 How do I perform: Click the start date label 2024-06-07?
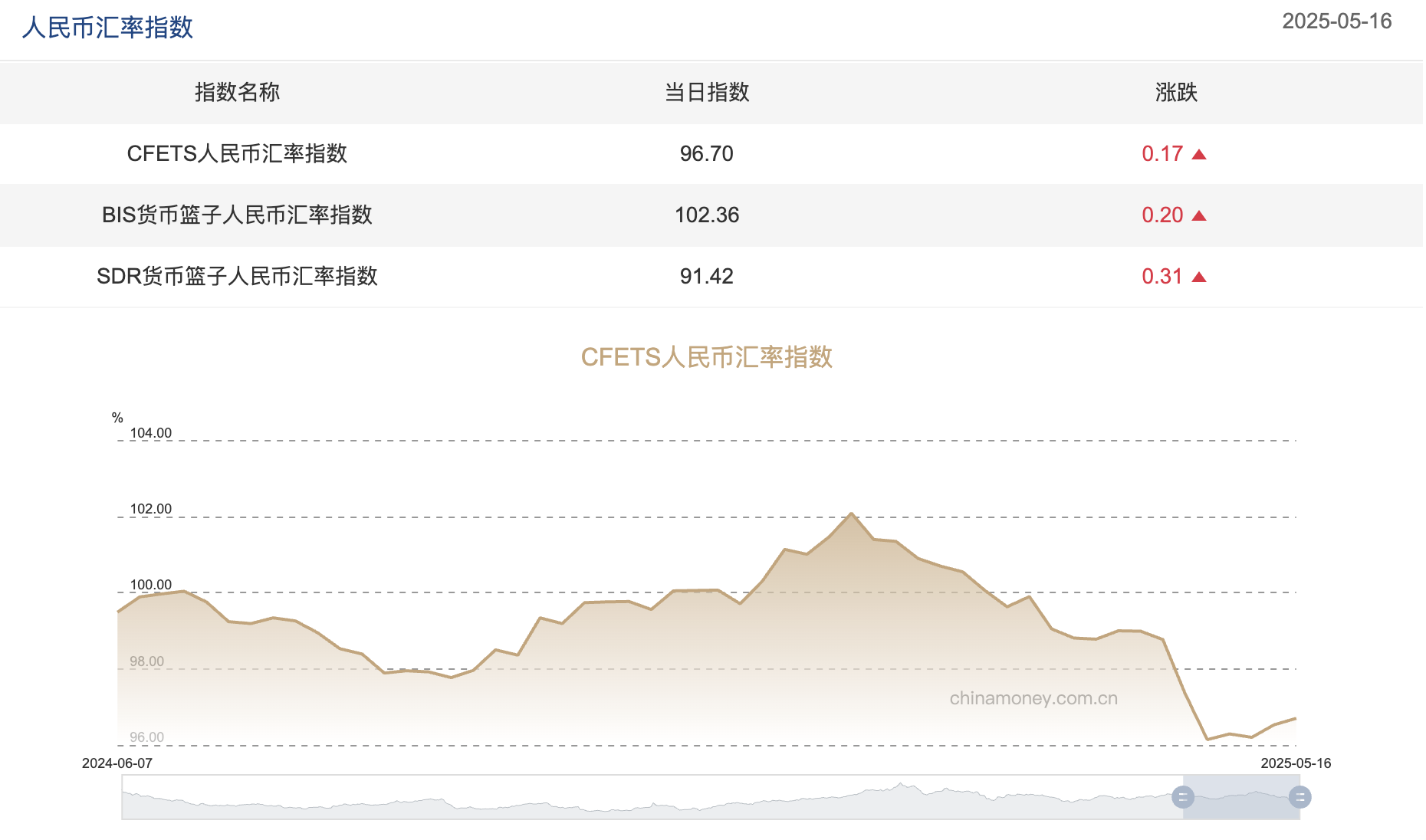coord(115,763)
